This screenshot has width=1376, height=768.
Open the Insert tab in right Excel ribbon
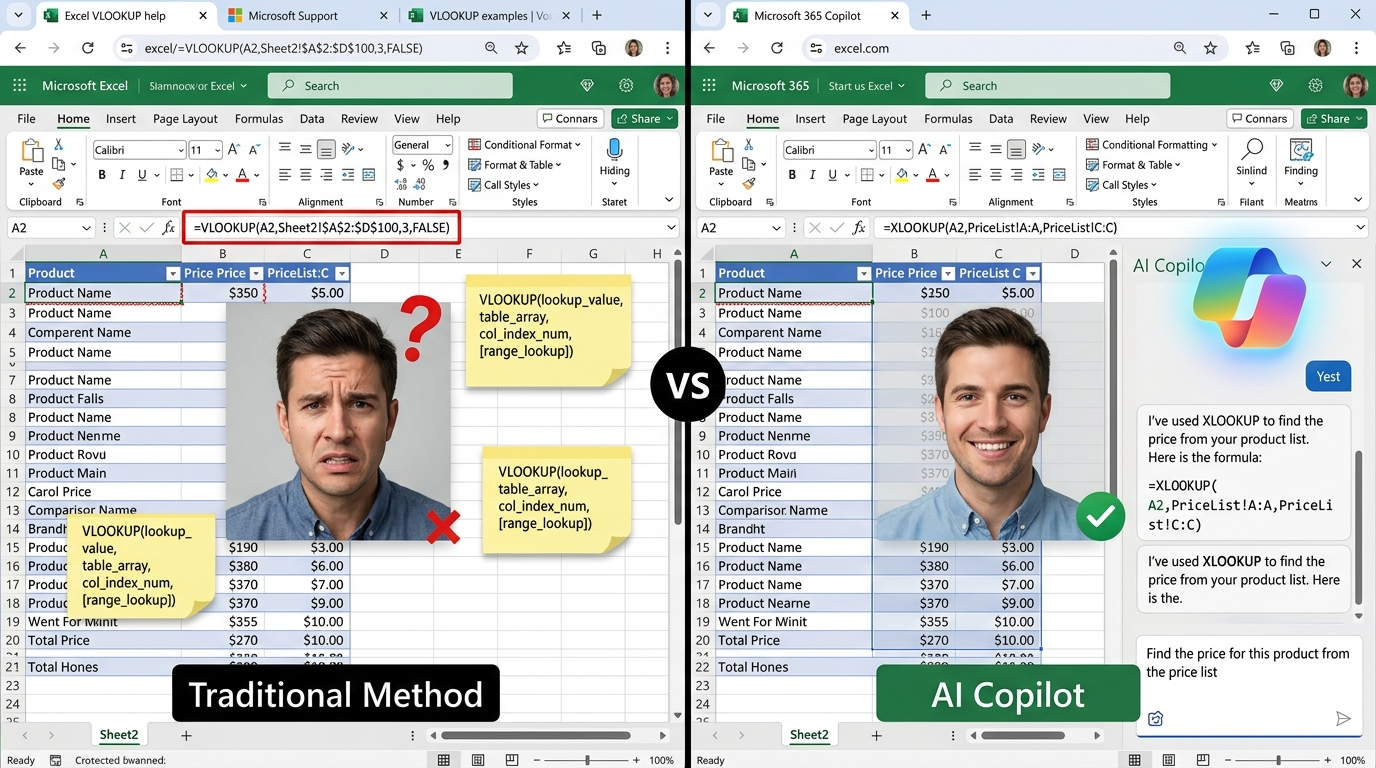click(x=810, y=119)
